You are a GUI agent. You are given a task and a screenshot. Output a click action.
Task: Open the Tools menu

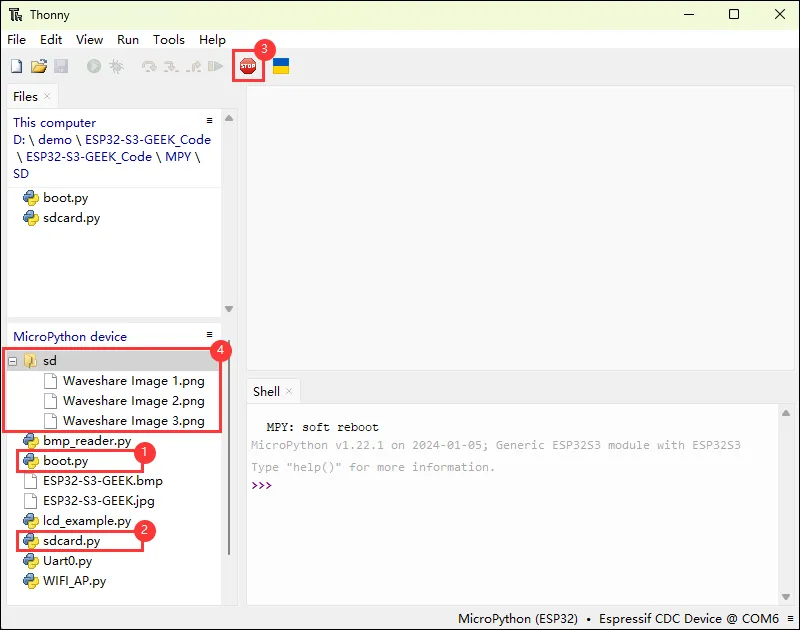pos(168,40)
